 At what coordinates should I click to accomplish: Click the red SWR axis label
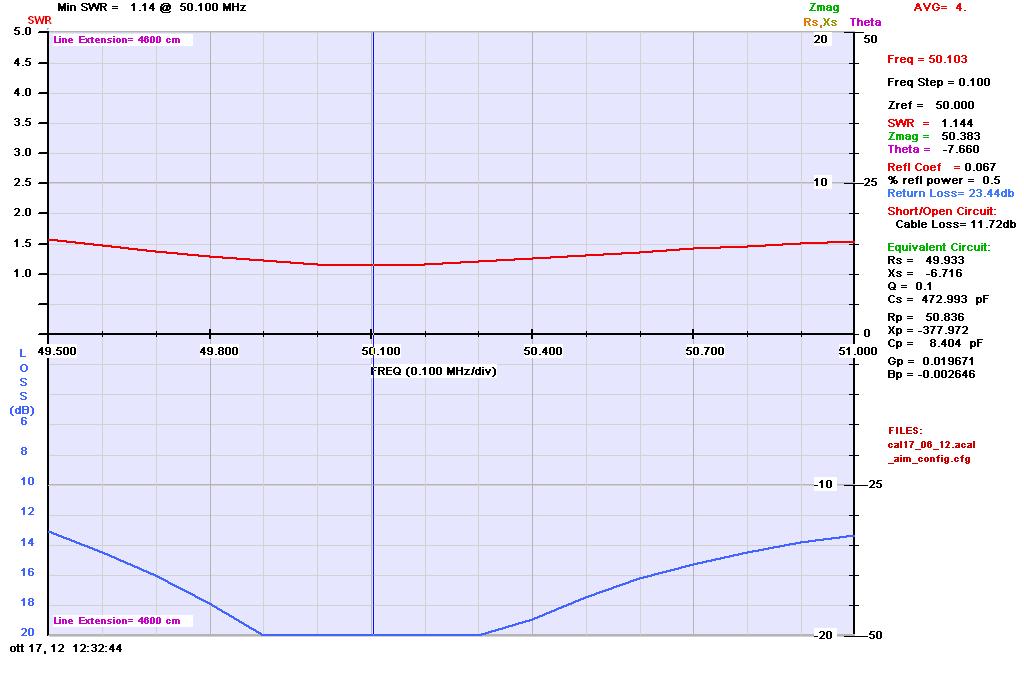coord(39,20)
